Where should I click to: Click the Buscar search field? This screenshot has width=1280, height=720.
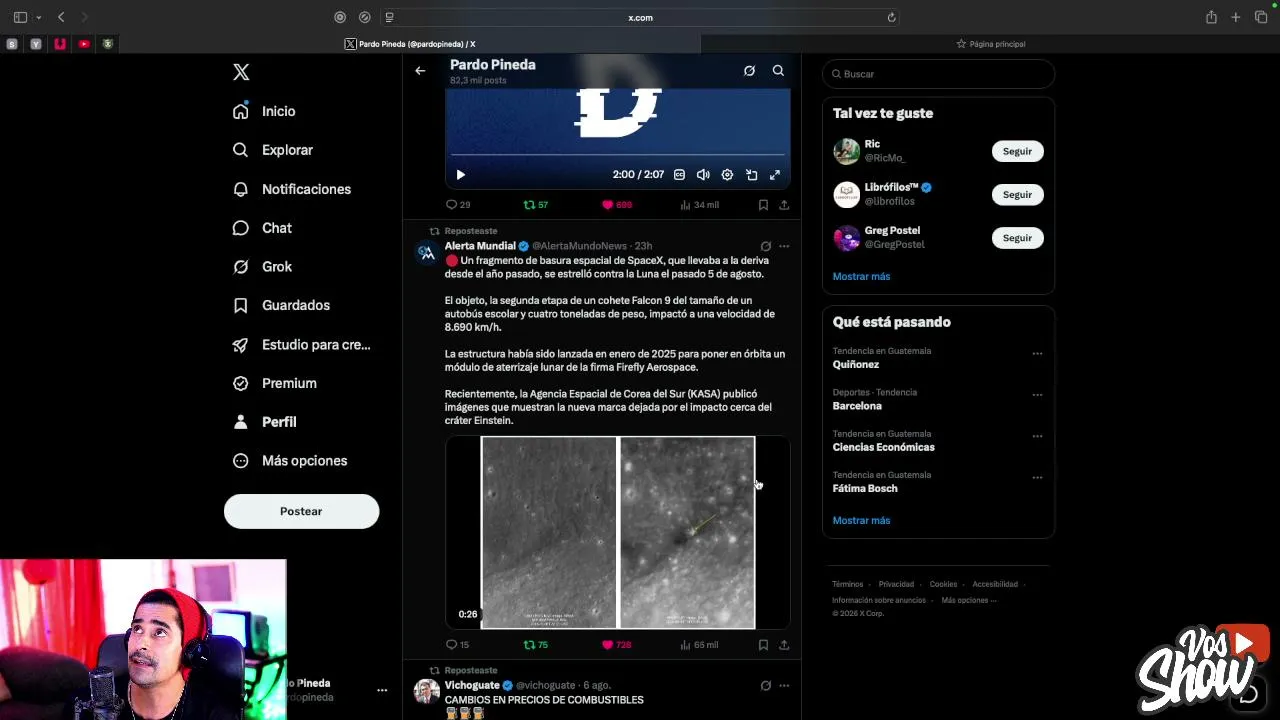click(x=938, y=74)
